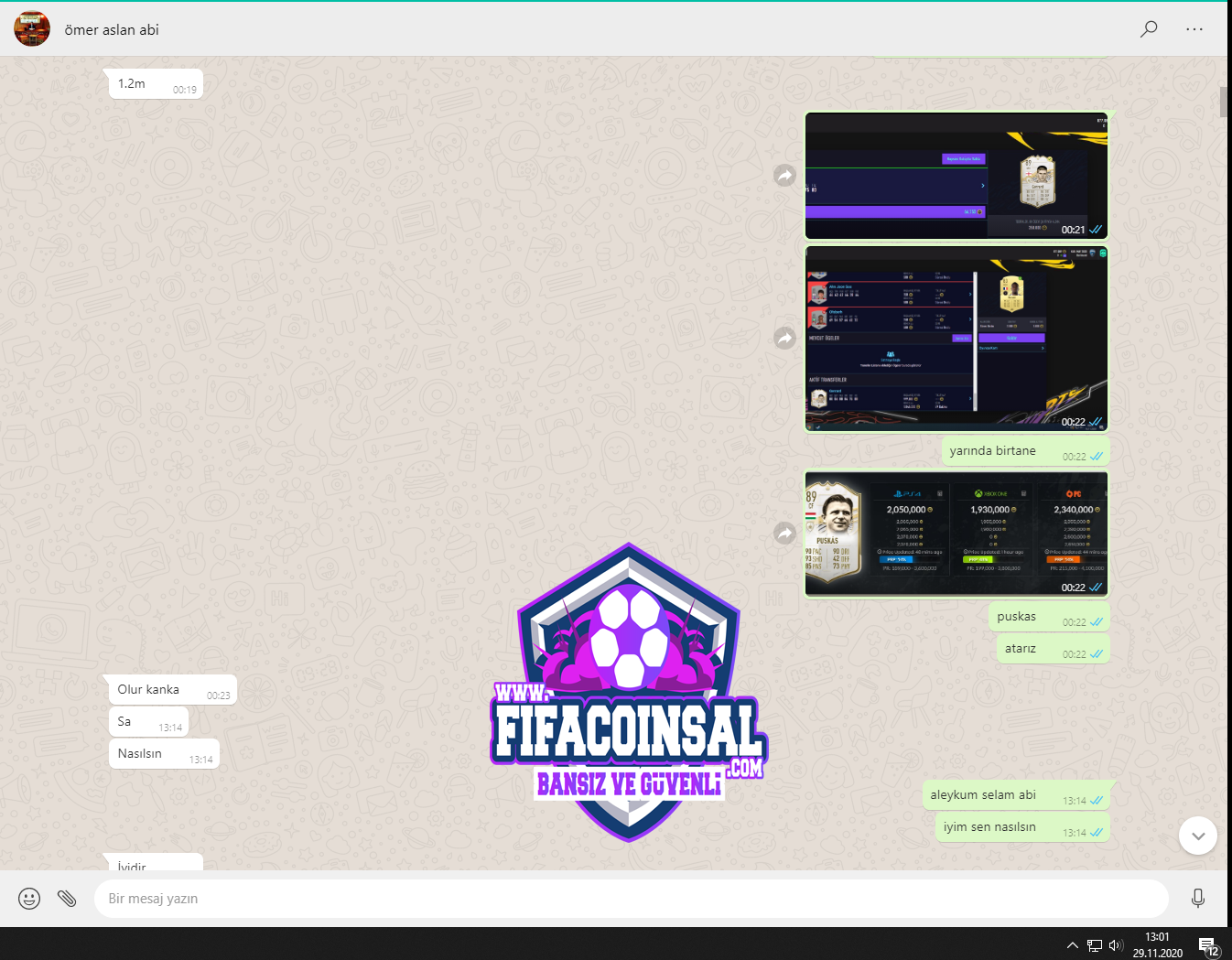Viewport: 1232px width, 960px height.
Task: Select the 'aleykum selam abi' message
Action: (1016, 795)
